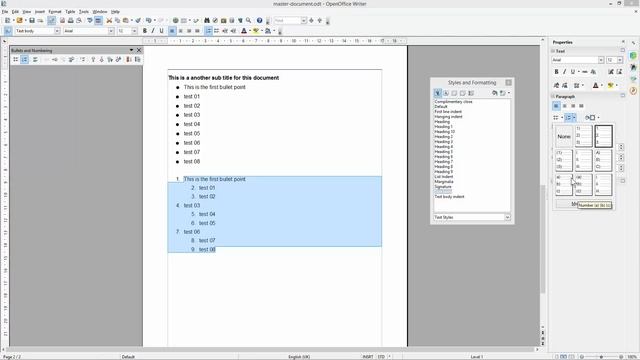Open the Format menu
The height and width of the screenshot is (360, 640).
(55, 12)
